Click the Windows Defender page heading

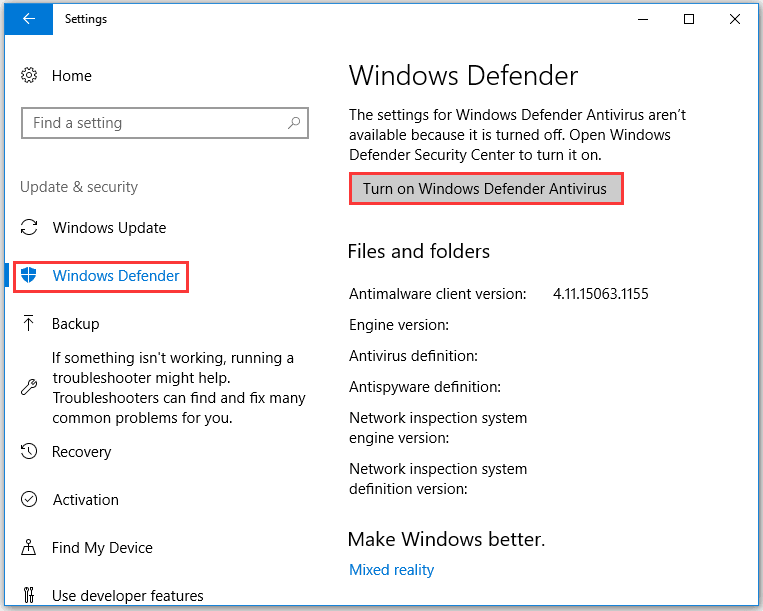[x=463, y=76]
